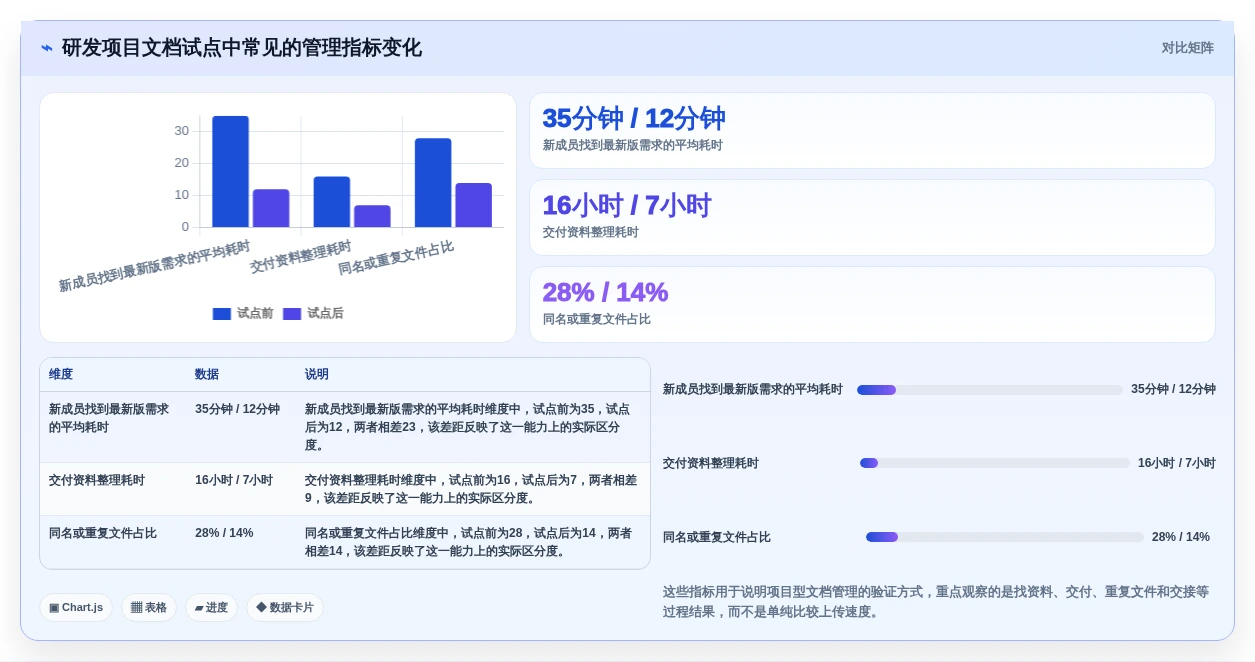Click progress value 35分钟 / 12分钟 on right
Screen dimensions: 1255x662
click(x=1173, y=389)
